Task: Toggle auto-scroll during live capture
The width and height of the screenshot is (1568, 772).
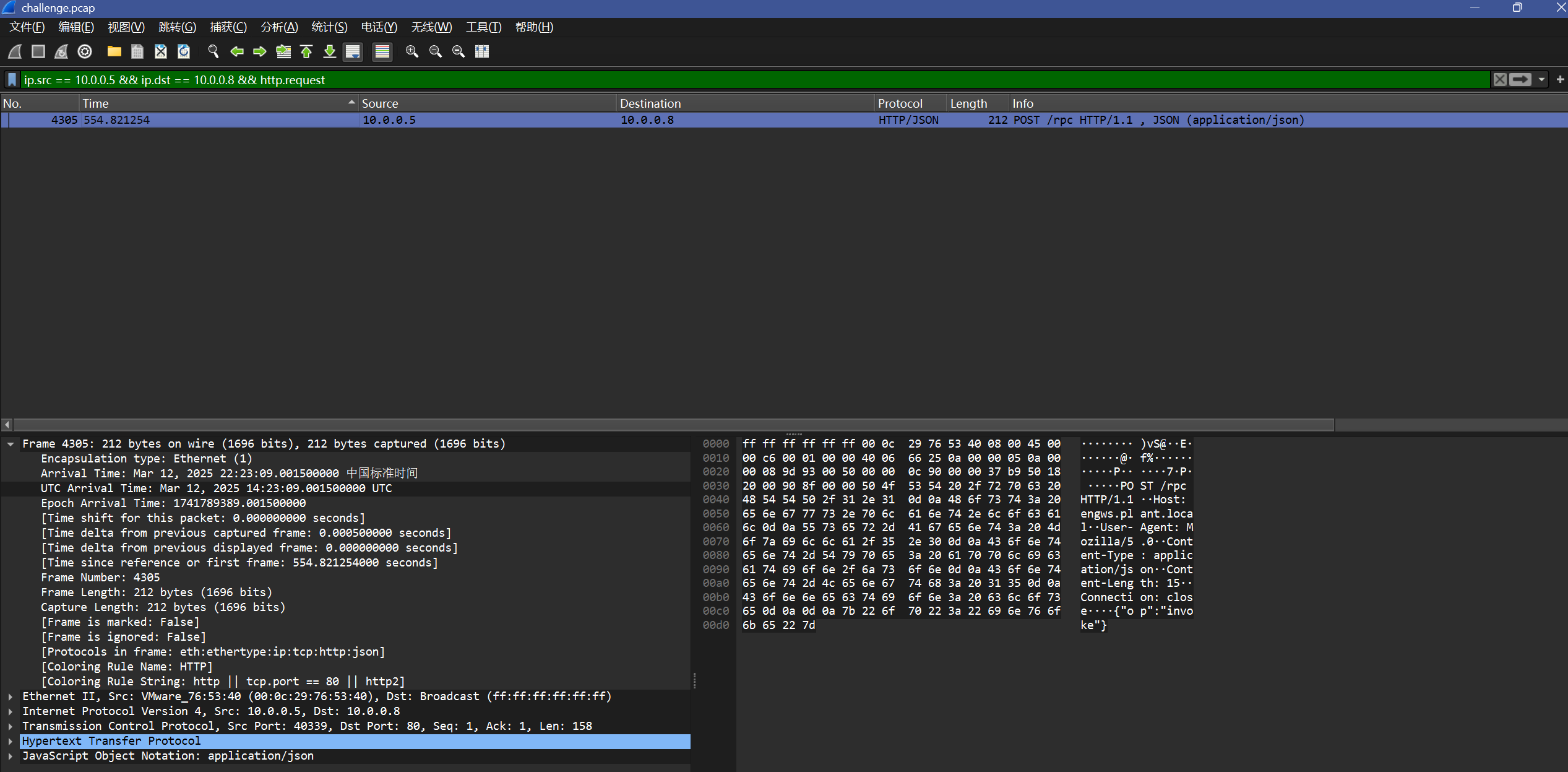Action: click(353, 51)
